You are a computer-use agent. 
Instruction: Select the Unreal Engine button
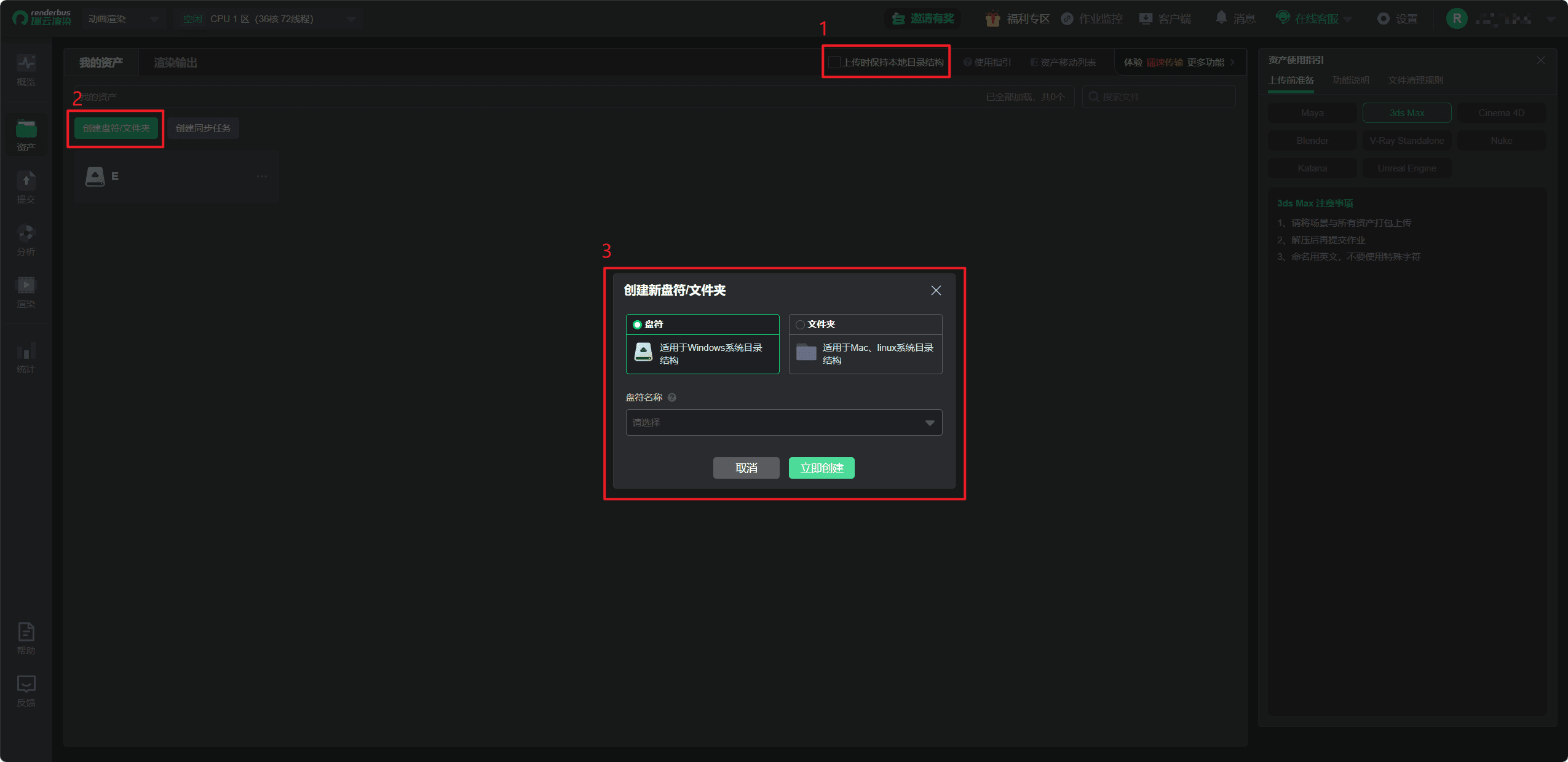point(1407,168)
